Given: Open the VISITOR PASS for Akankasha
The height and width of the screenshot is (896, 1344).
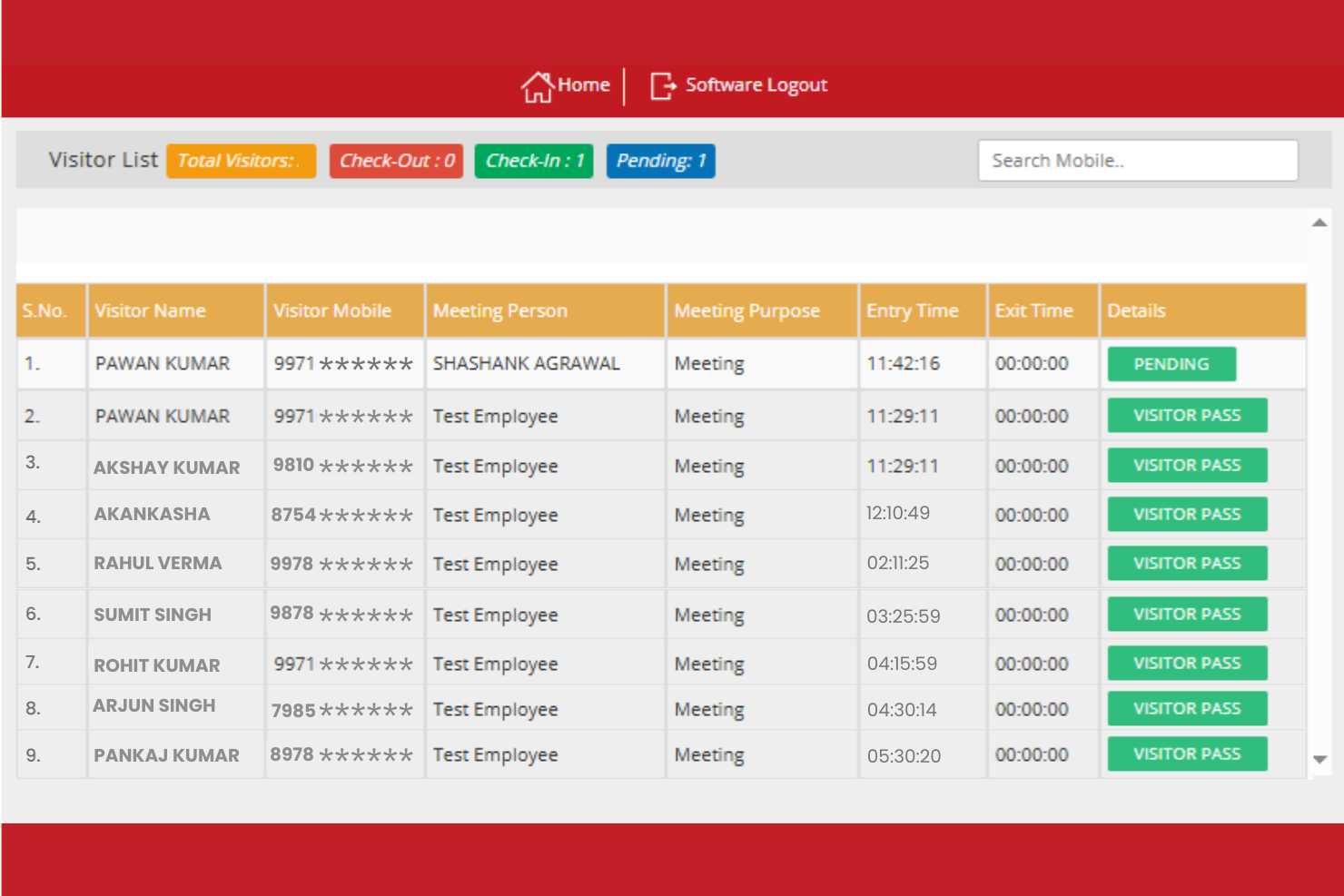Looking at the screenshot, I should tap(1187, 514).
